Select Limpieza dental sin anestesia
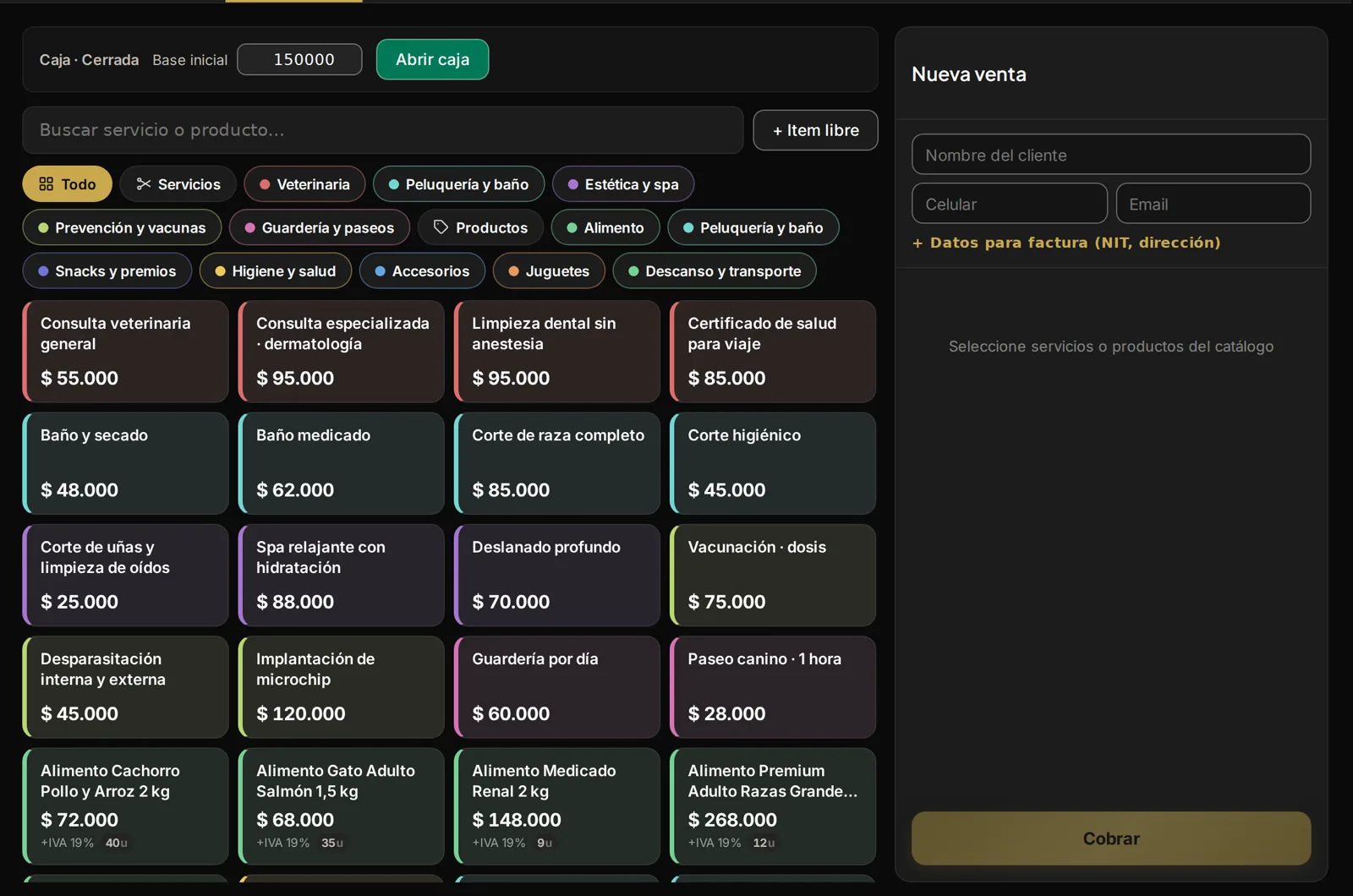The image size is (1353, 896). 556,352
